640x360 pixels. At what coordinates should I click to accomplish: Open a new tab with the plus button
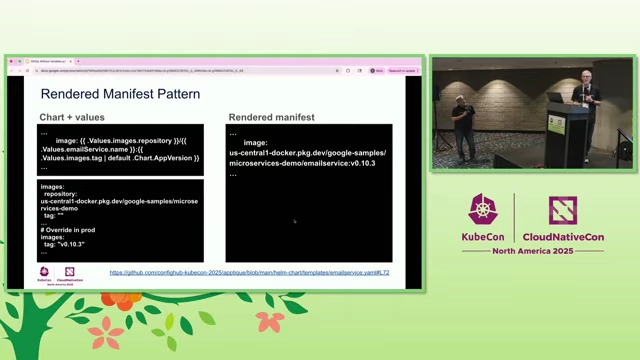tap(78, 61)
